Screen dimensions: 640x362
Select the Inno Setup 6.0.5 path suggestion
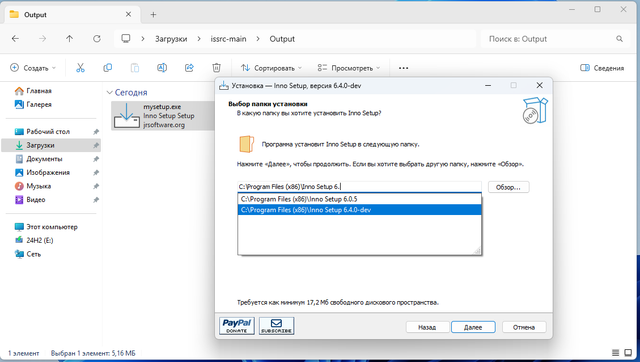coord(360,199)
